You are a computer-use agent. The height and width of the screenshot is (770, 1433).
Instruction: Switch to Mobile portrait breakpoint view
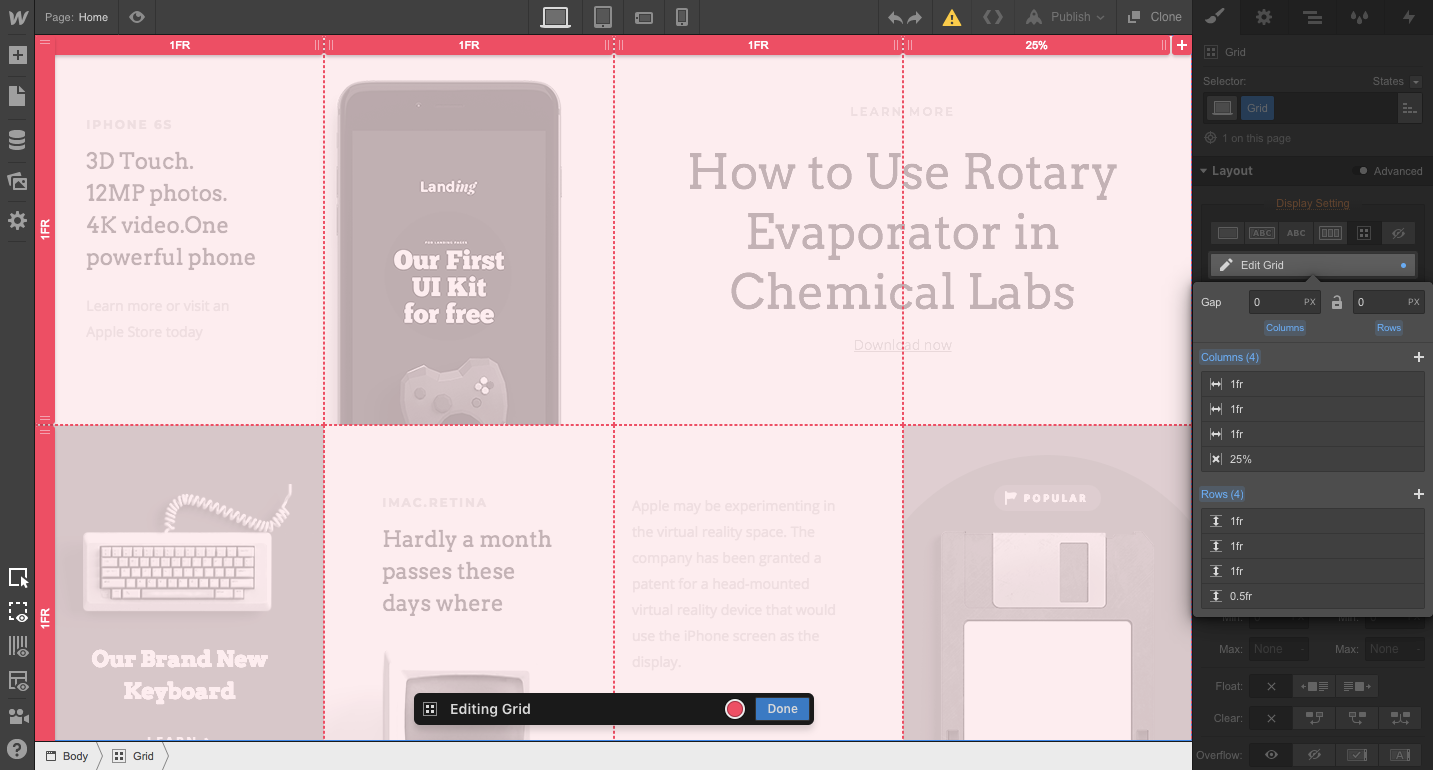click(x=682, y=17)
